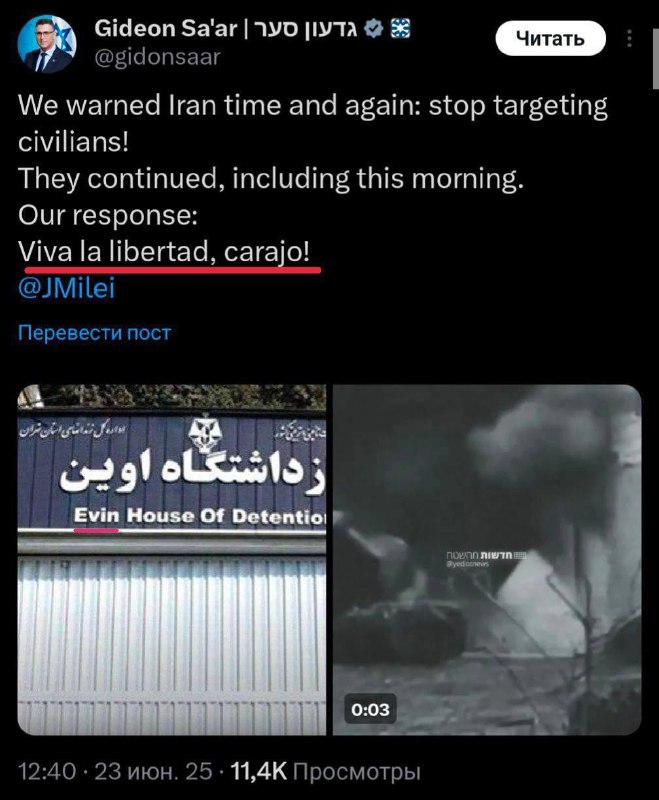Click the Hebrew news watermark in the video
Image resolution: width=659 pixels, height=800 pixels.
point(486,558)
